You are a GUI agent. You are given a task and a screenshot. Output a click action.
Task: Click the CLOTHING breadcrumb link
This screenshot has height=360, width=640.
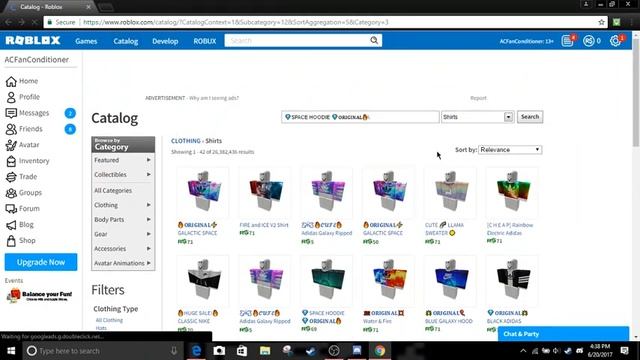tap(186, 141)
